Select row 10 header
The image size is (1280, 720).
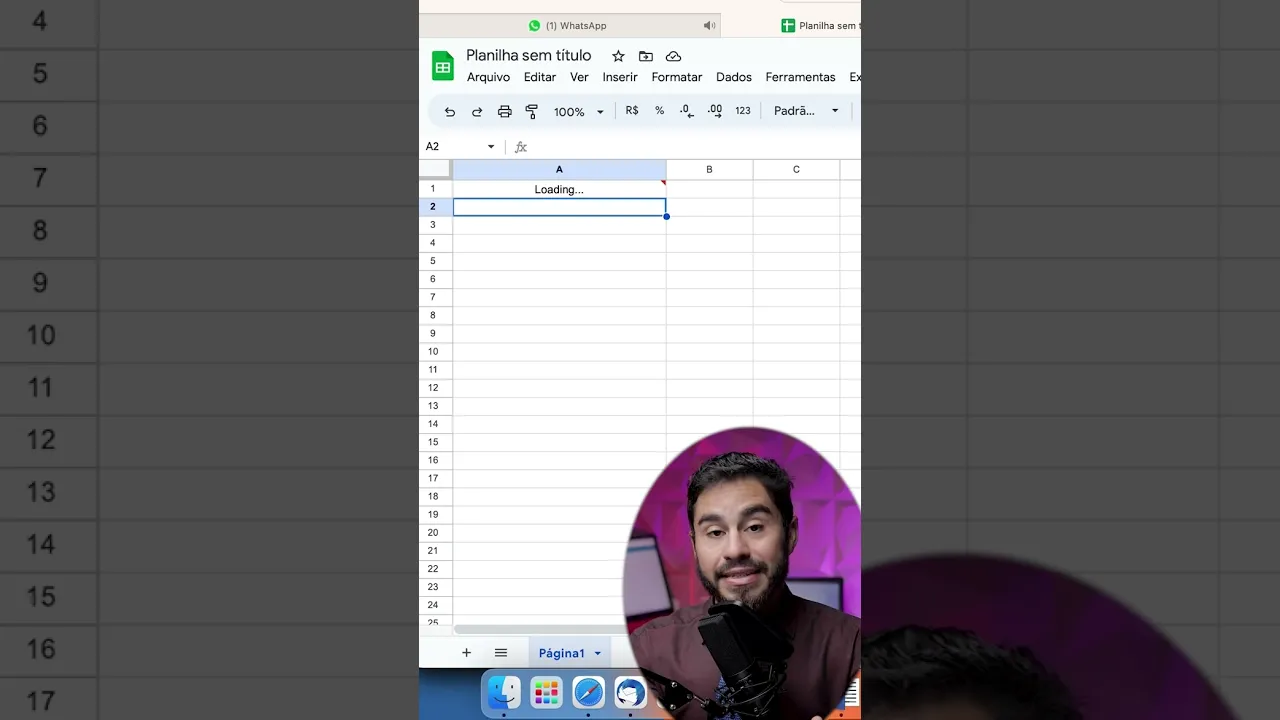(435, 352)
